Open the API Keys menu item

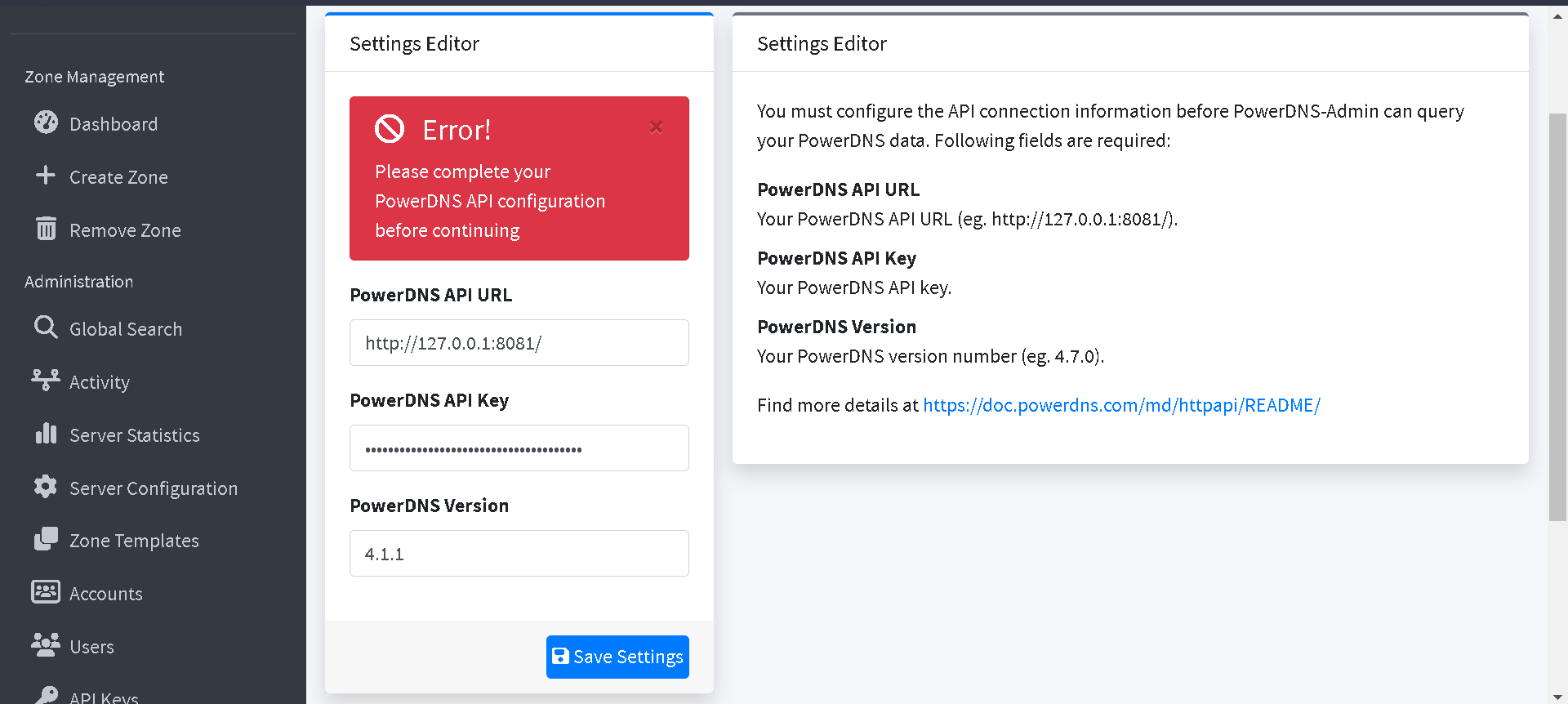point(104,697)
